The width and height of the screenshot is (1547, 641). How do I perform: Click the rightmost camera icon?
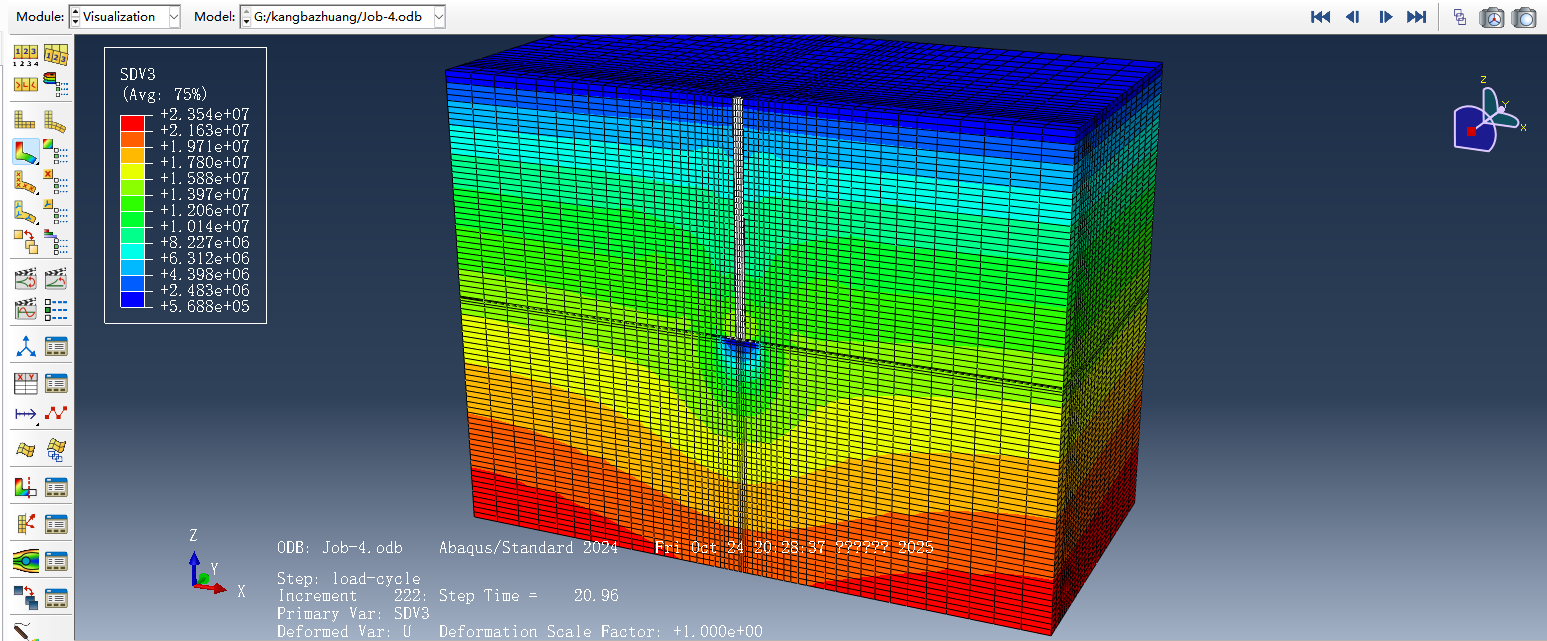coord(1524,17)
